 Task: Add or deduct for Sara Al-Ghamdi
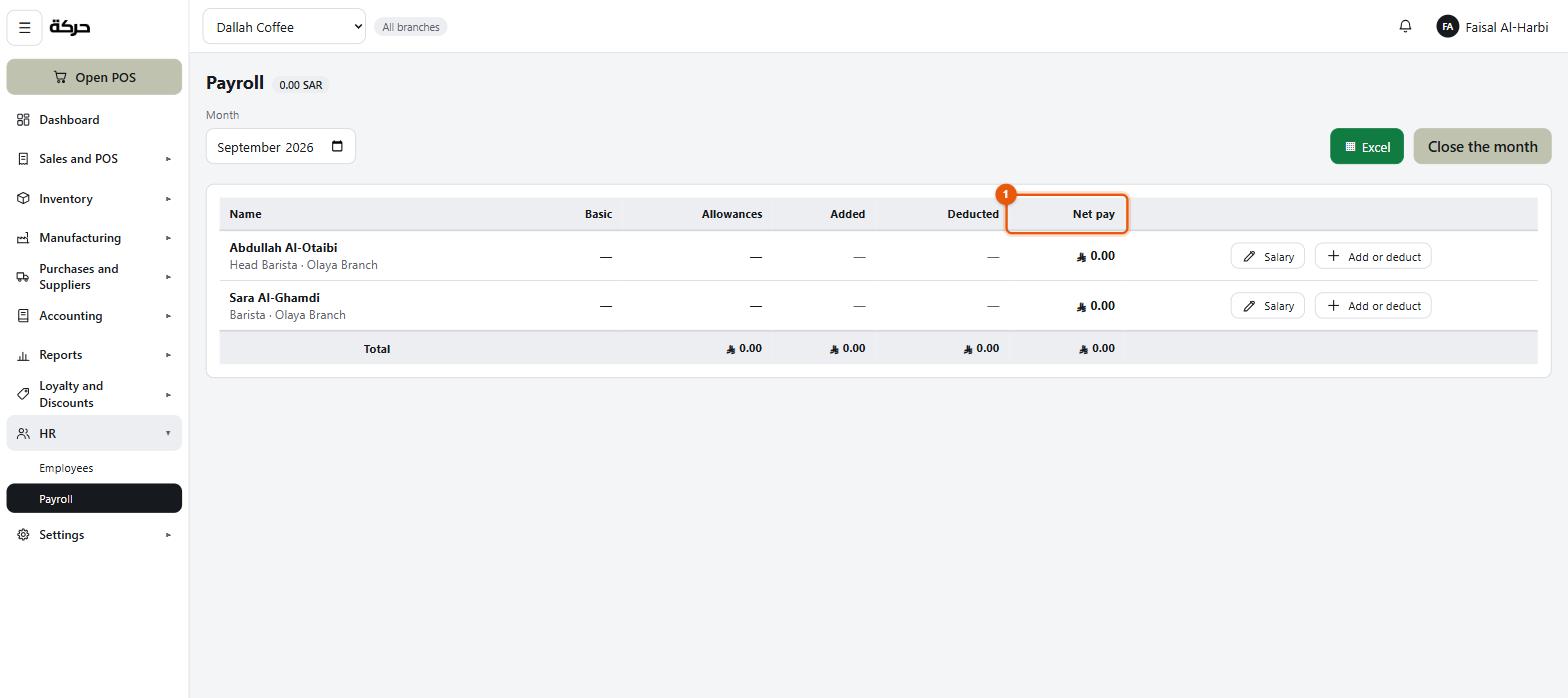(x=1373, y=306)
